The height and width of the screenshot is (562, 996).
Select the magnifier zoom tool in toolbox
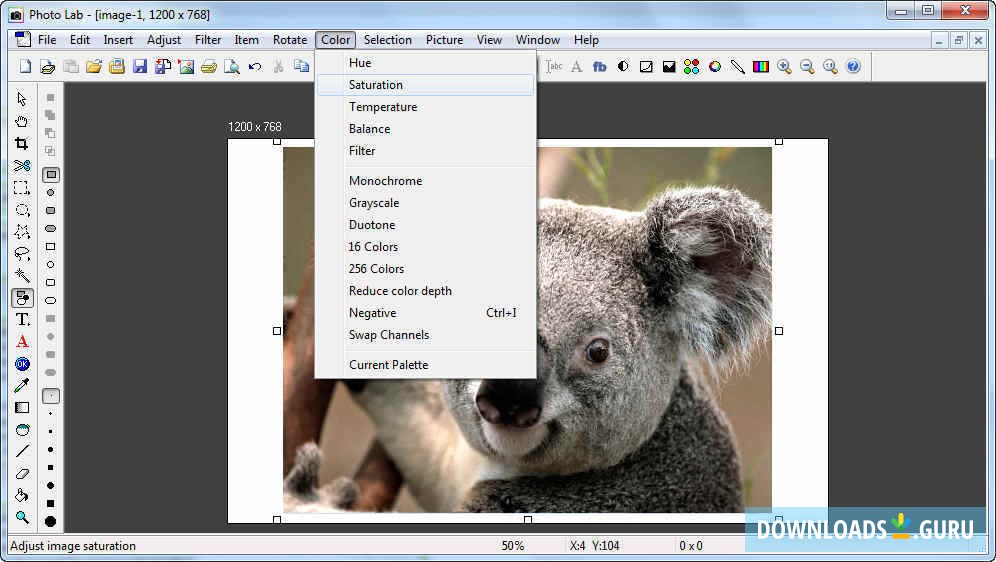coord(22,518)
